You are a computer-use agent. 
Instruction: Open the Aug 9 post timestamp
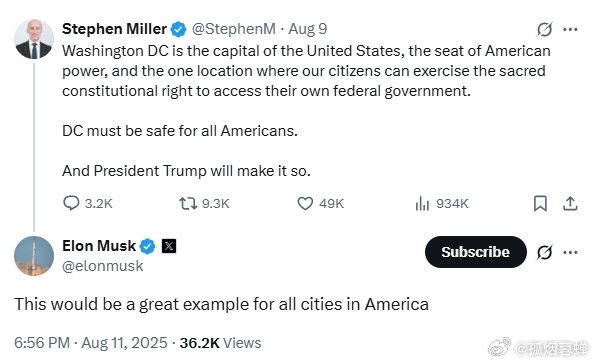(307, 29)
